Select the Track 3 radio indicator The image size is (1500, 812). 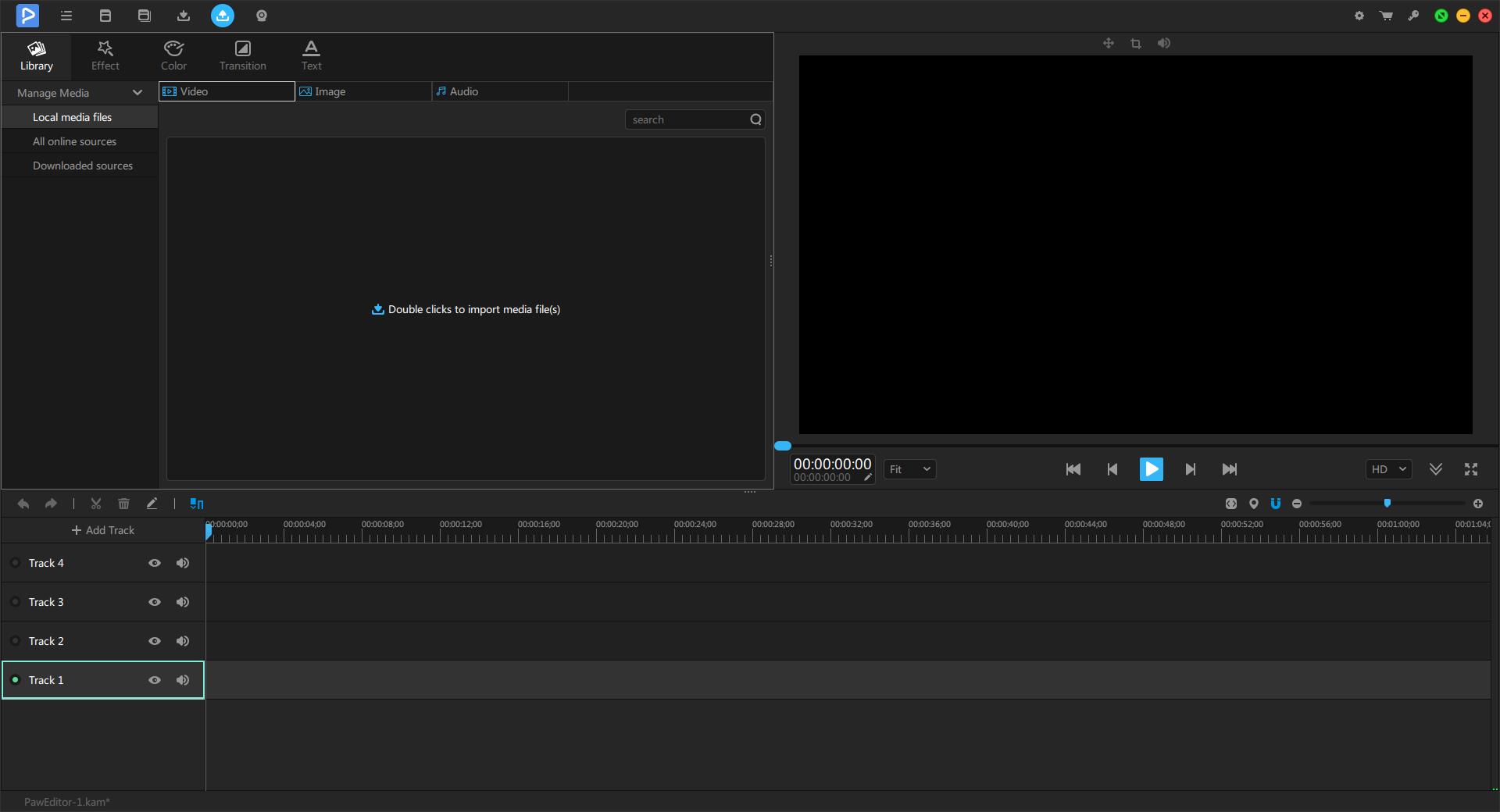point(15,602)
